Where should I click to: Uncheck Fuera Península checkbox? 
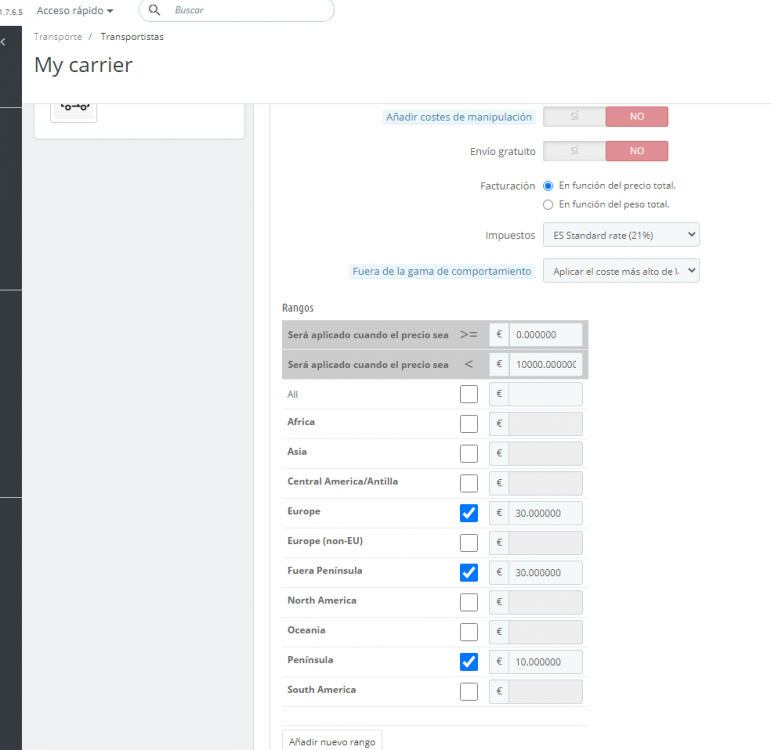(469, 572)
